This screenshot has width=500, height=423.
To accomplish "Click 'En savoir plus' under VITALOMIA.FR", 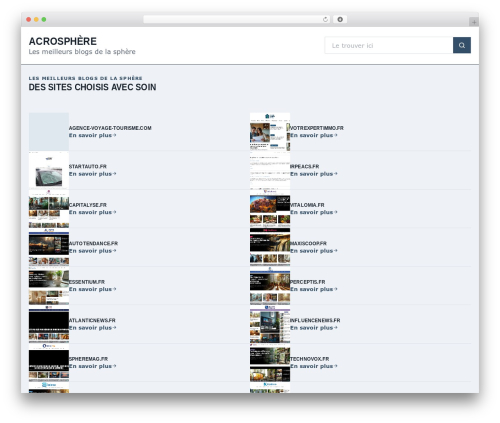I will (314, 212).
